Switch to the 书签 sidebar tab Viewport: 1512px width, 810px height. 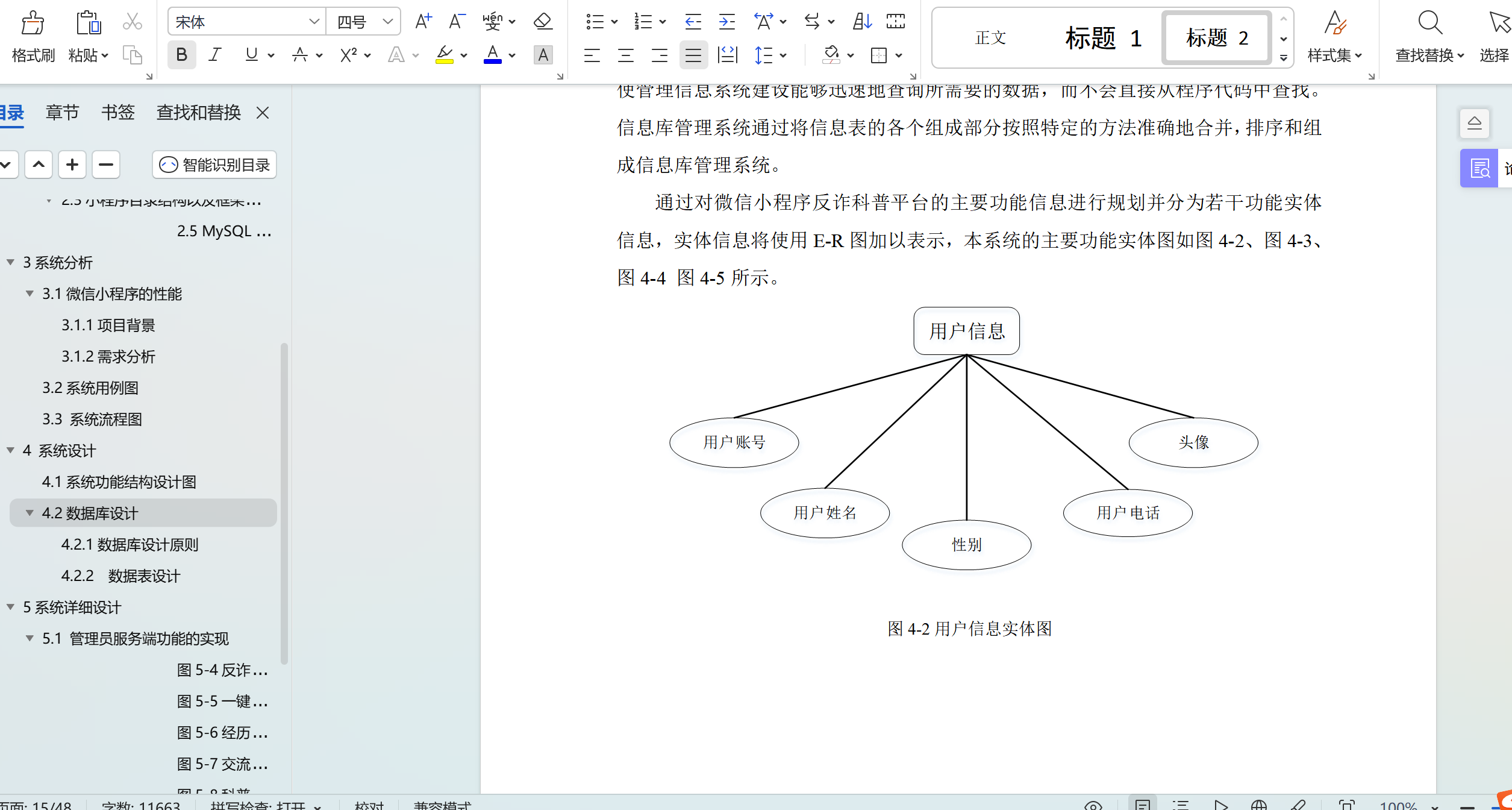[x=118, y=112]
